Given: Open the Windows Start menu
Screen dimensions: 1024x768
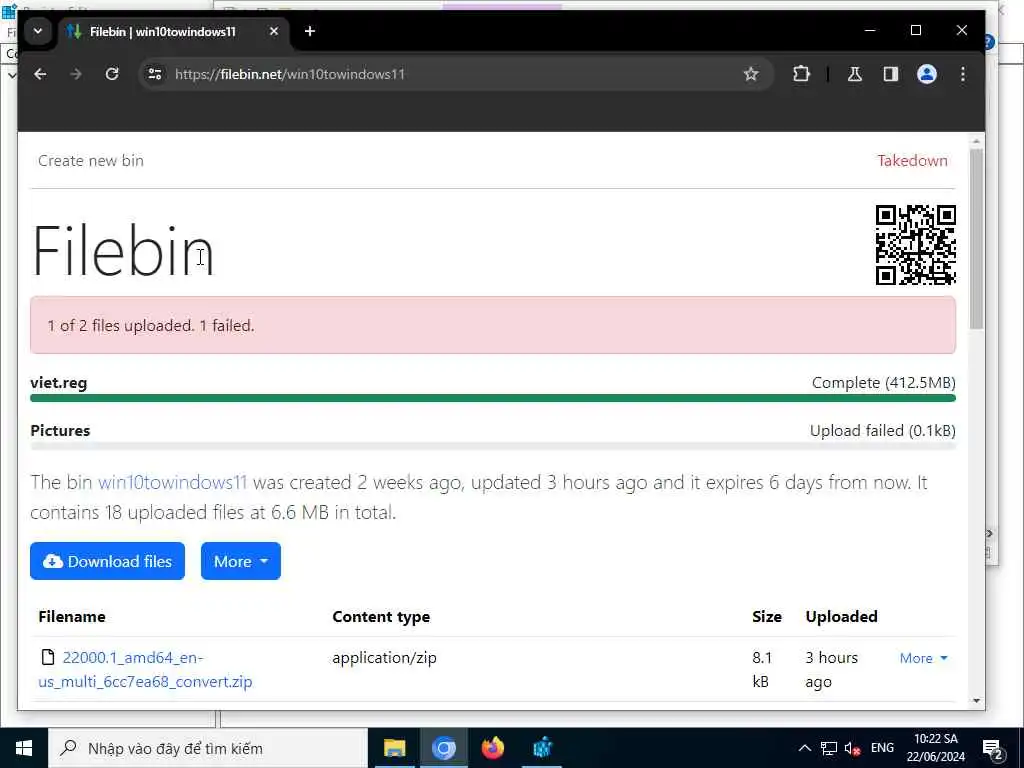Looking at the screenshot, I should (24, 748).
